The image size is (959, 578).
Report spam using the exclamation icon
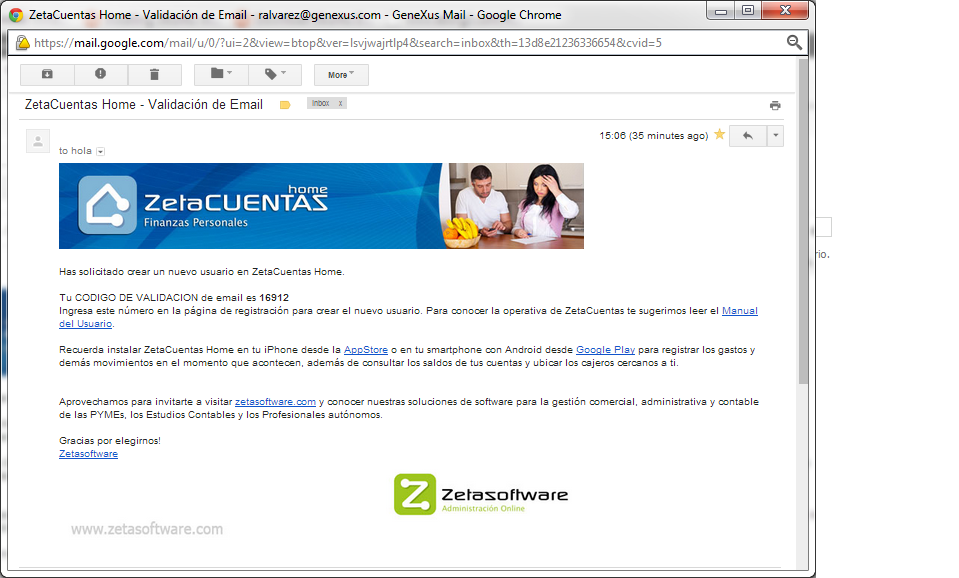coord(101,75)
